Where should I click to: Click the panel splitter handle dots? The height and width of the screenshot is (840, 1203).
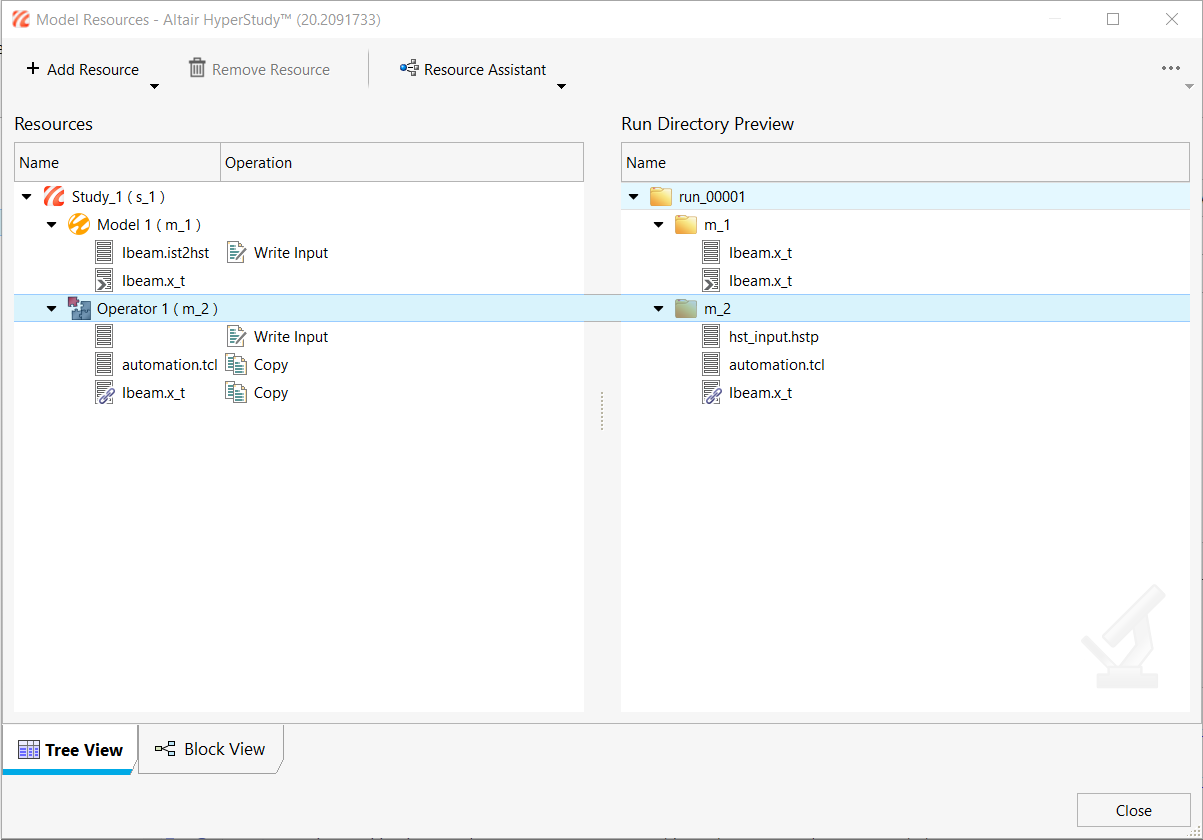(x=602, y=411)
